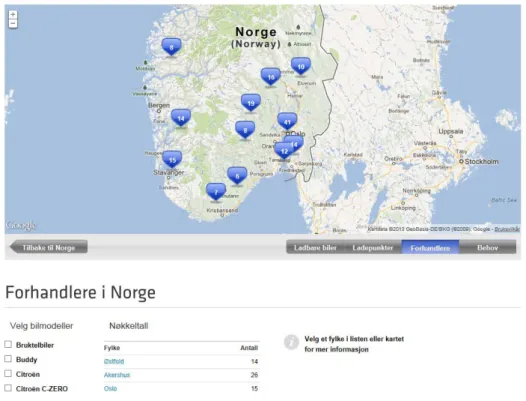
Task: Click the Fylke column header
Action: 112,348
